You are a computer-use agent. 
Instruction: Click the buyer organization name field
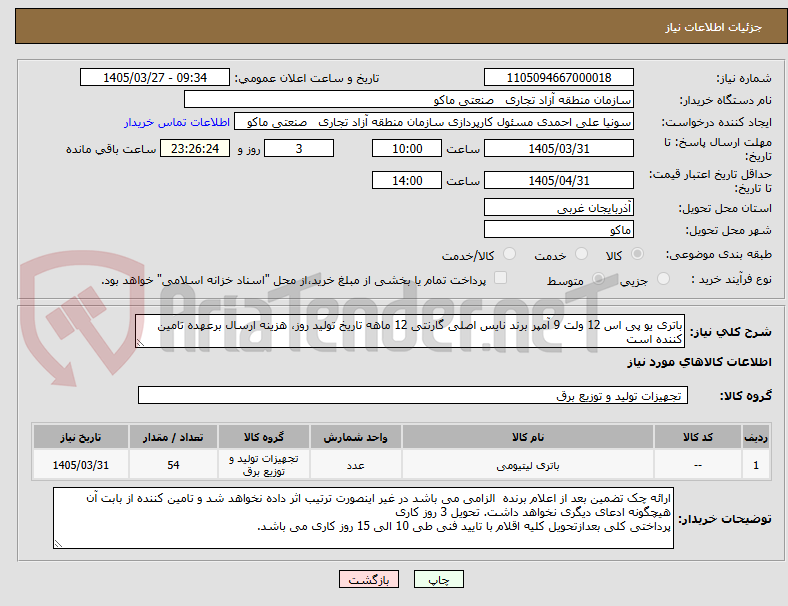(x=409, y=99)
